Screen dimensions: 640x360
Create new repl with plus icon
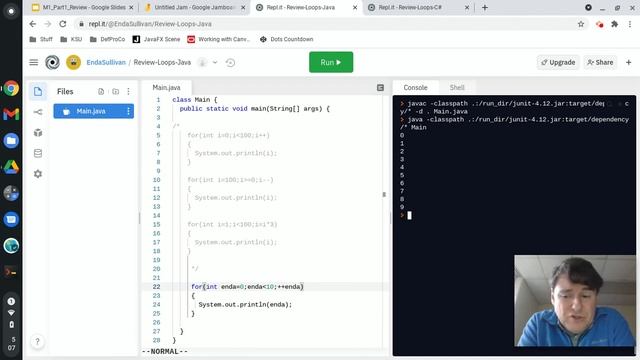(x=629, y=62)
